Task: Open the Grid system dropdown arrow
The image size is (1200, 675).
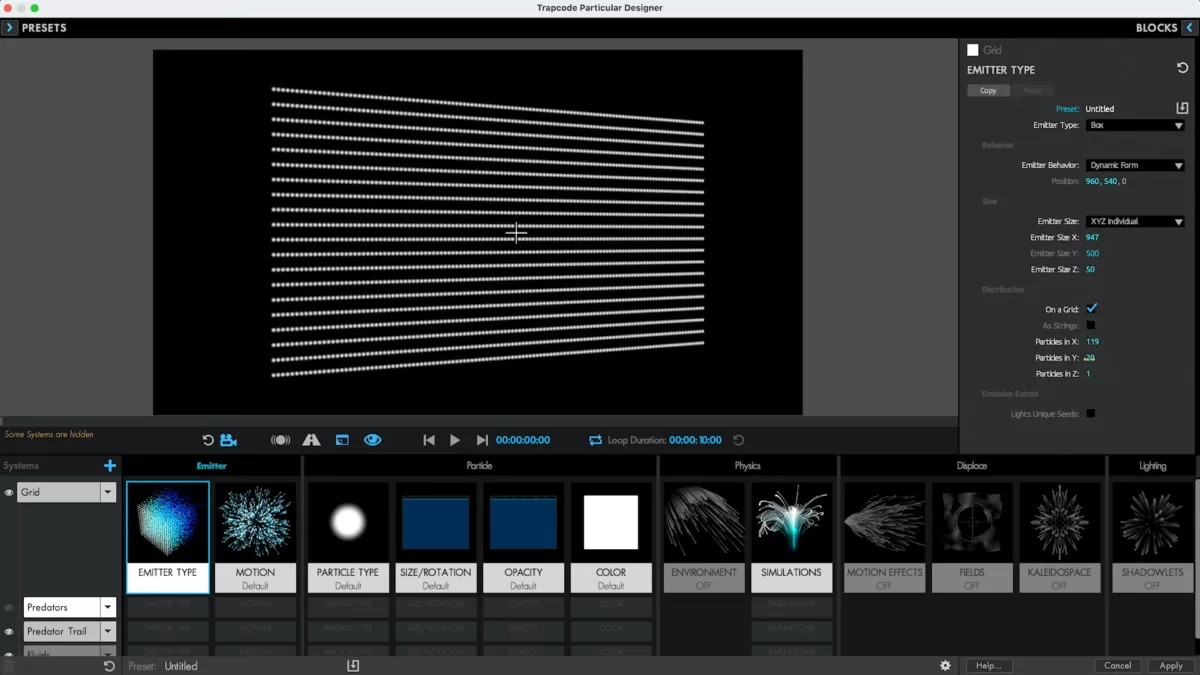Action: tap(108, 493)
